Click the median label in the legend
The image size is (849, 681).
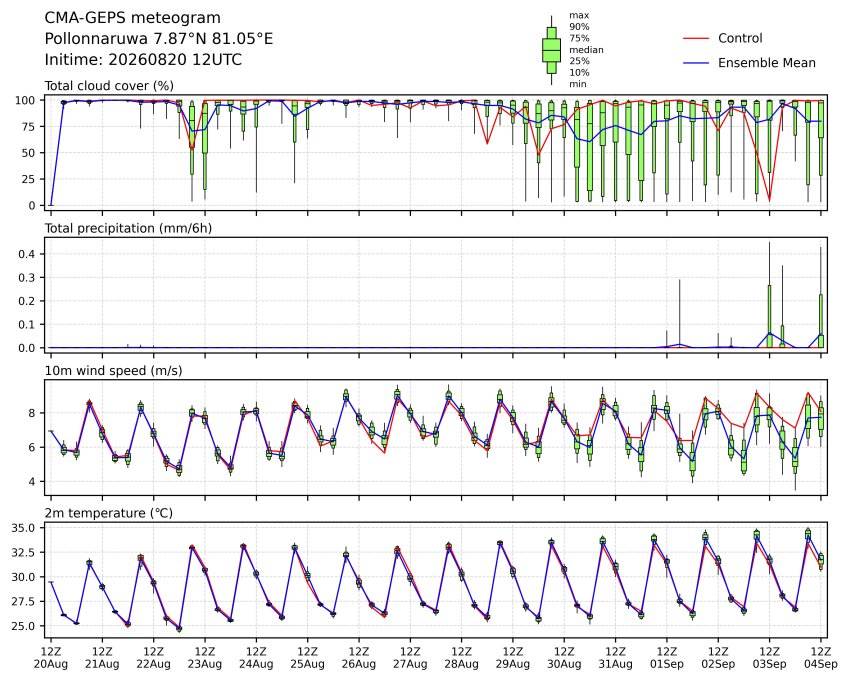pyautogui.click(x=586, y=50)
